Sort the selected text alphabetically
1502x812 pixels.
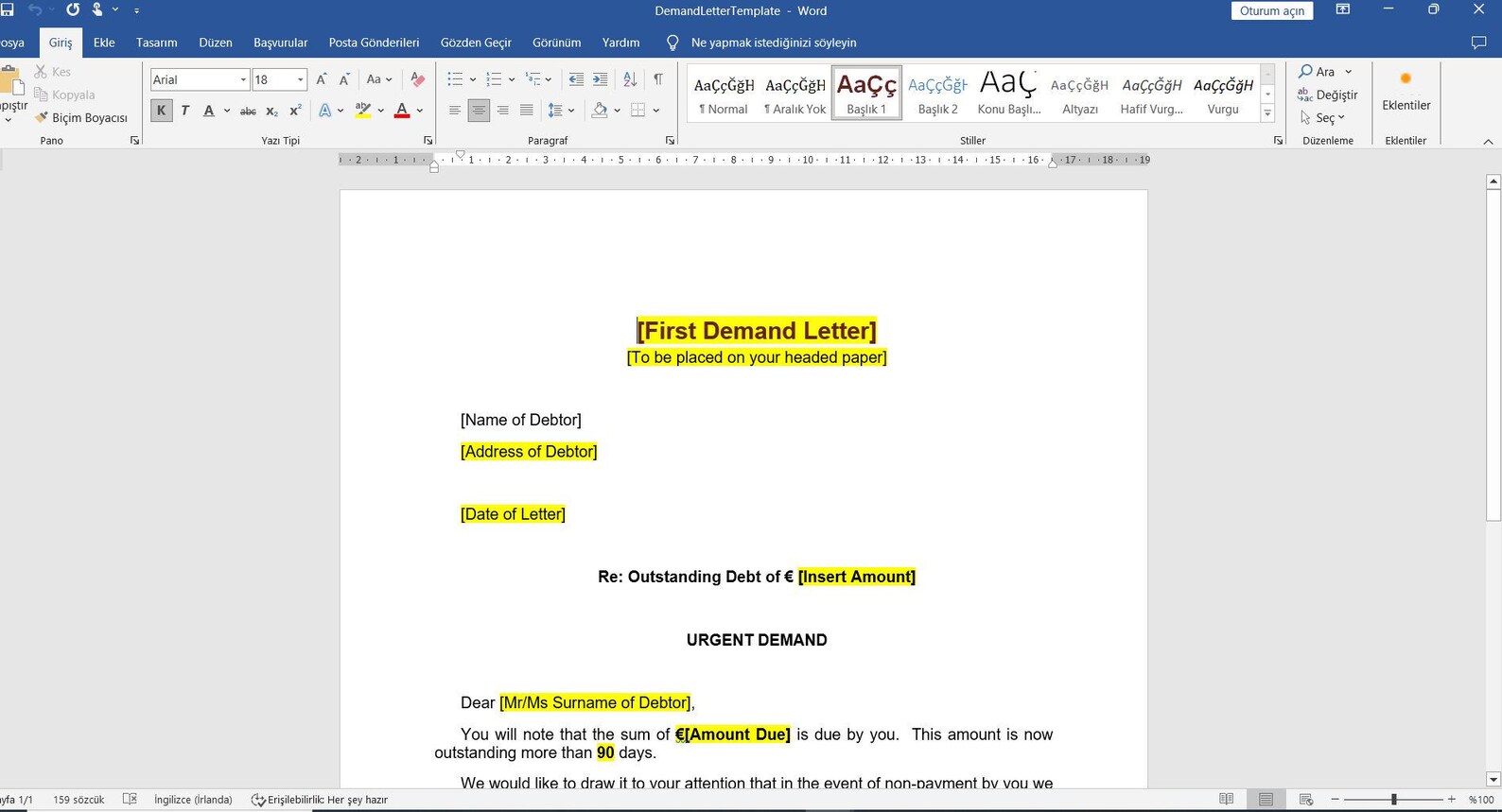click(x=630, y=79)
